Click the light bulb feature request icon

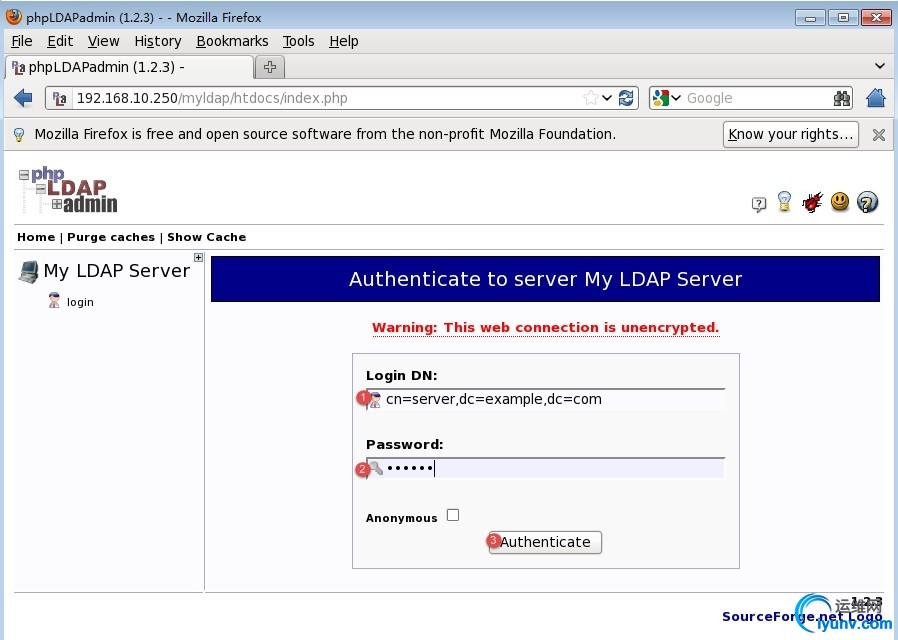[784, 202]
